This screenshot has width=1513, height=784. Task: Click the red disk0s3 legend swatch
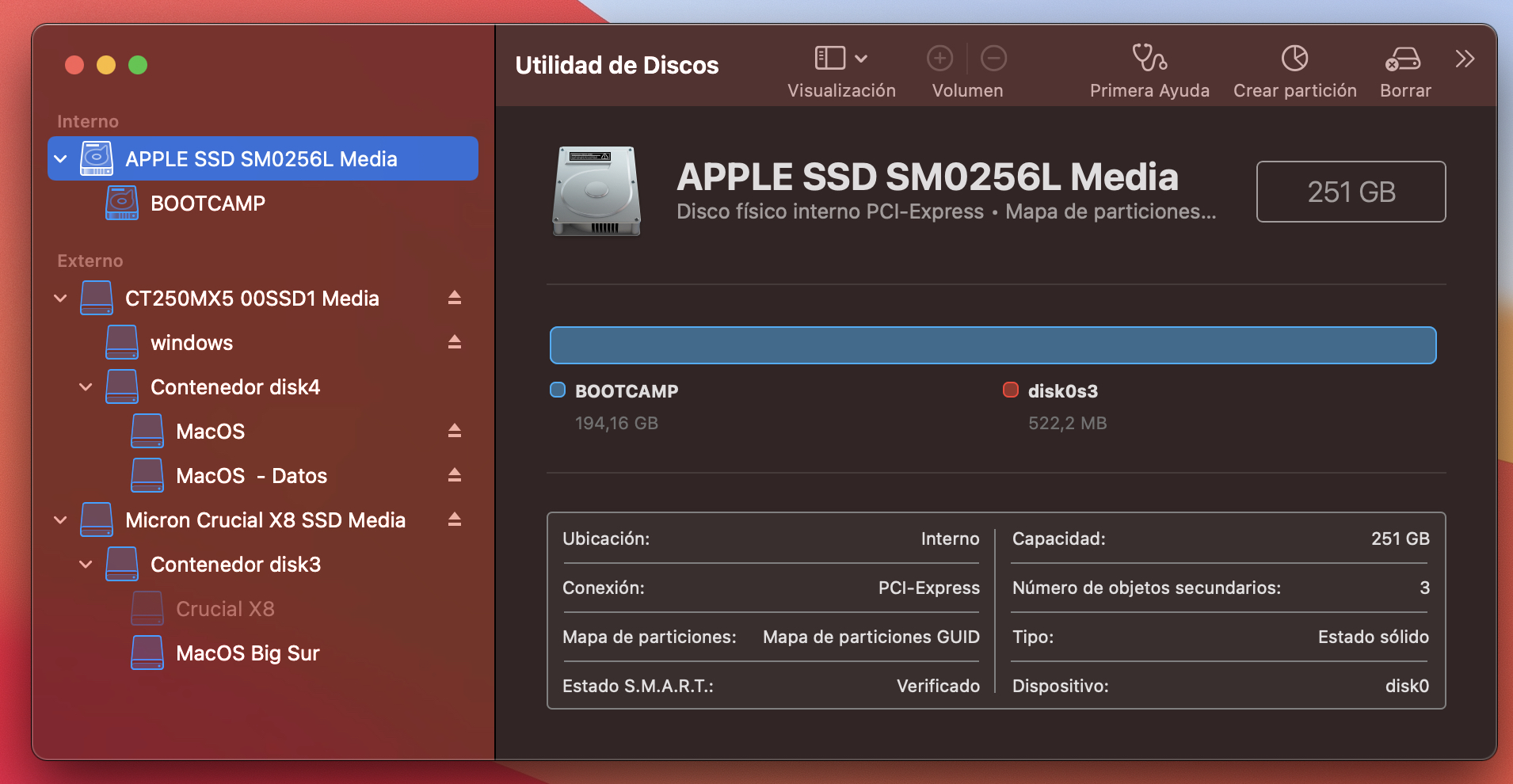tap(1011, 390)
